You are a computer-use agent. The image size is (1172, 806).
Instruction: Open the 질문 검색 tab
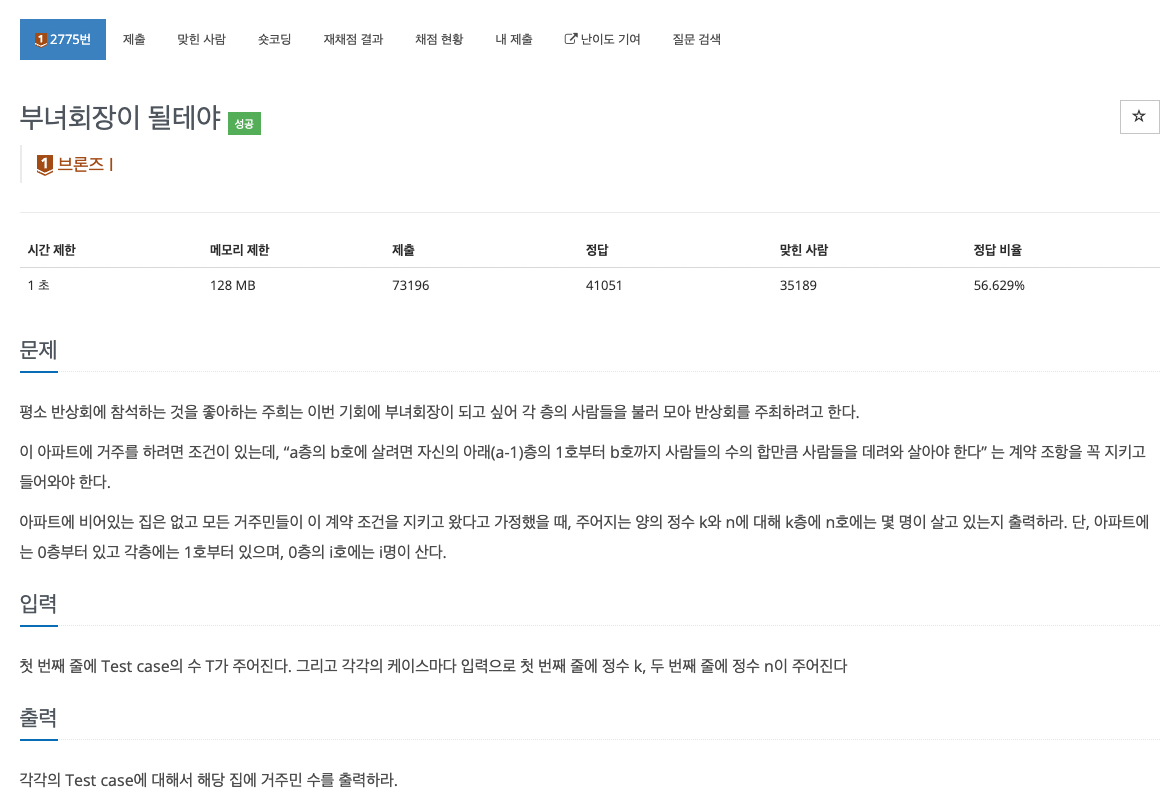[x=696, y=40]
